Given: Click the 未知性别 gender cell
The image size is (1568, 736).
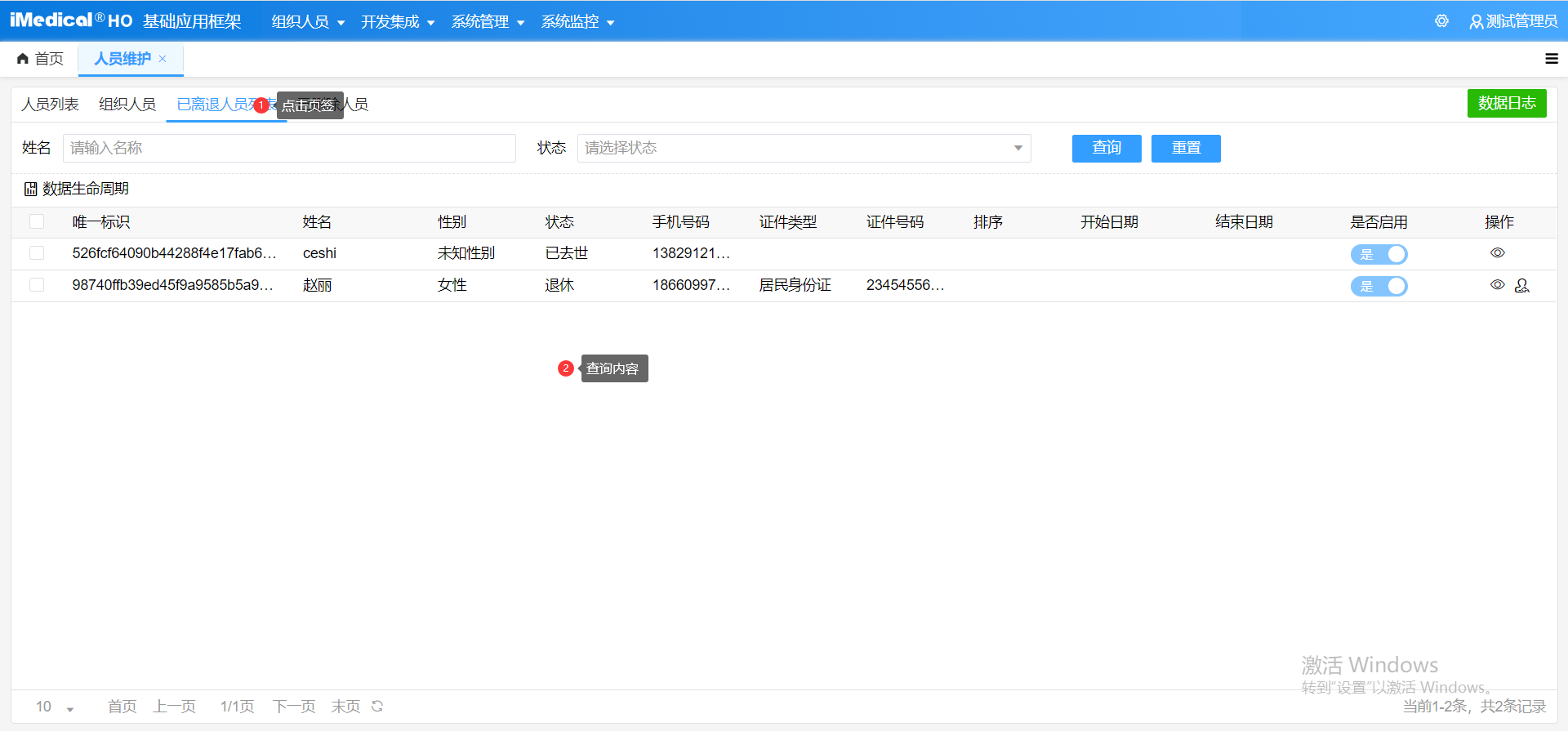Looking at the screenshot, I should [466, 253].
